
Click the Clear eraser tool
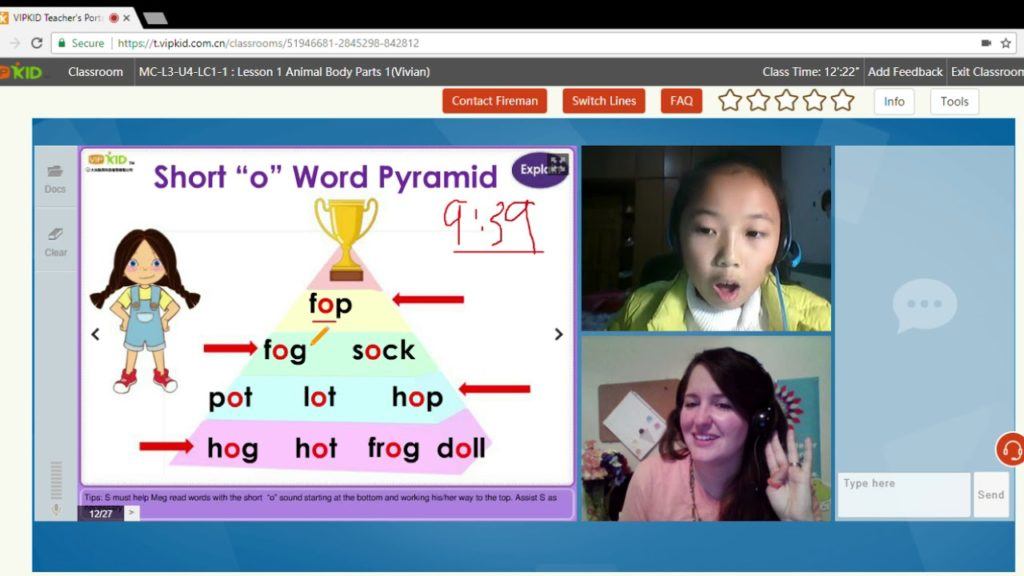tap(55, 236)
